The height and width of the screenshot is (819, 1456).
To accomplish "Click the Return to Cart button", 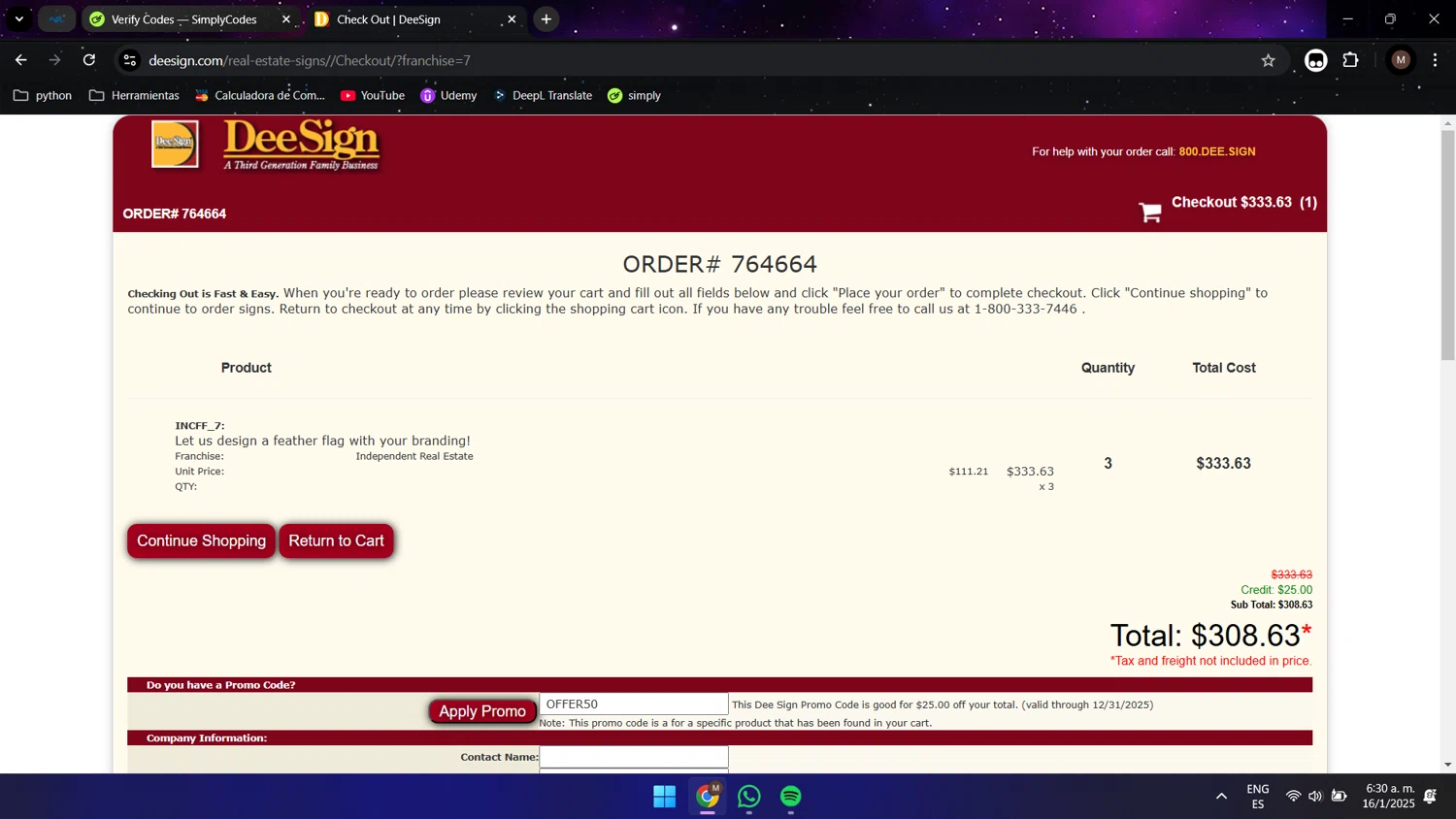I will 336,541.
